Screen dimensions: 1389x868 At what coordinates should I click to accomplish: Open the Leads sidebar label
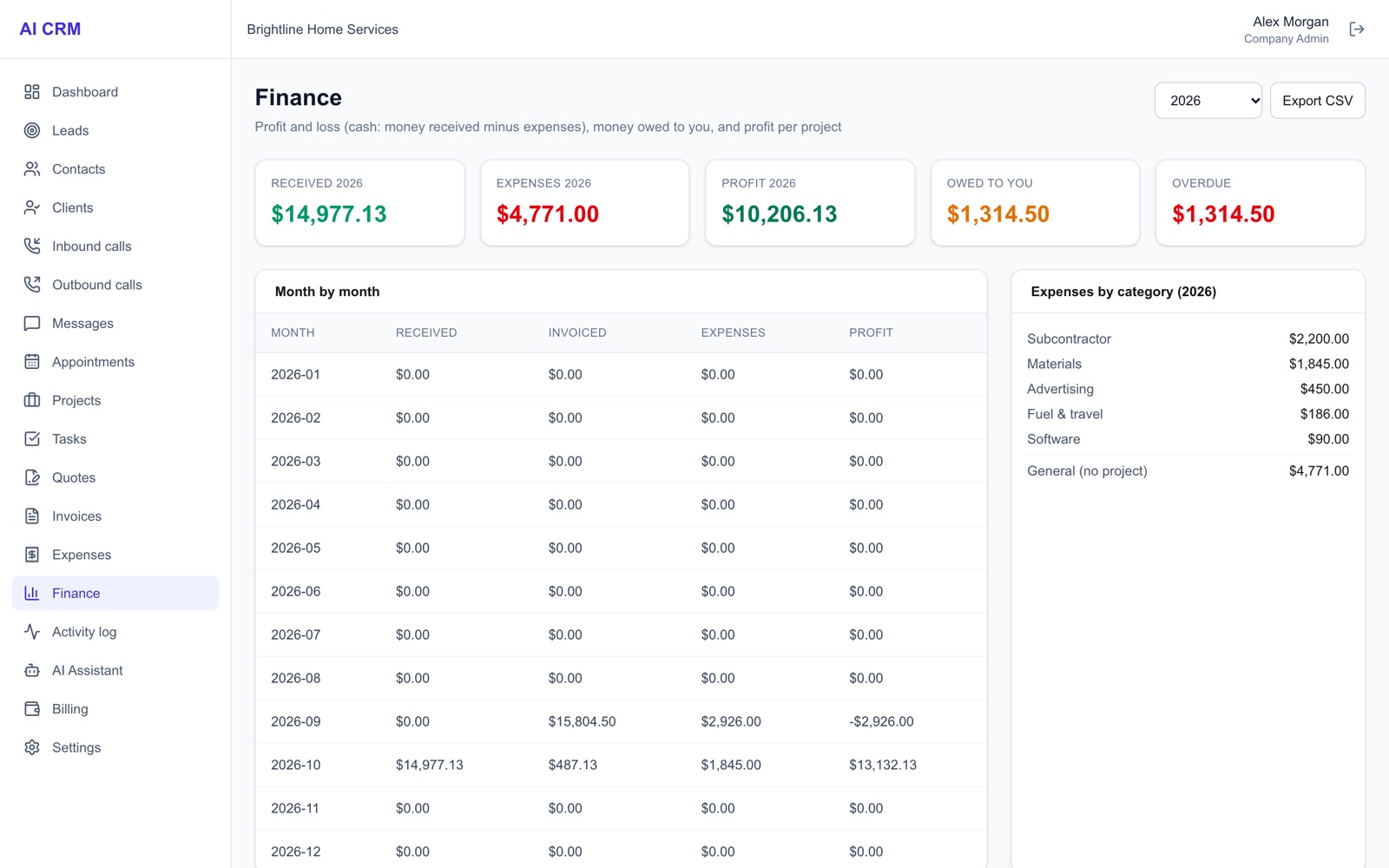tap(70, 130)
